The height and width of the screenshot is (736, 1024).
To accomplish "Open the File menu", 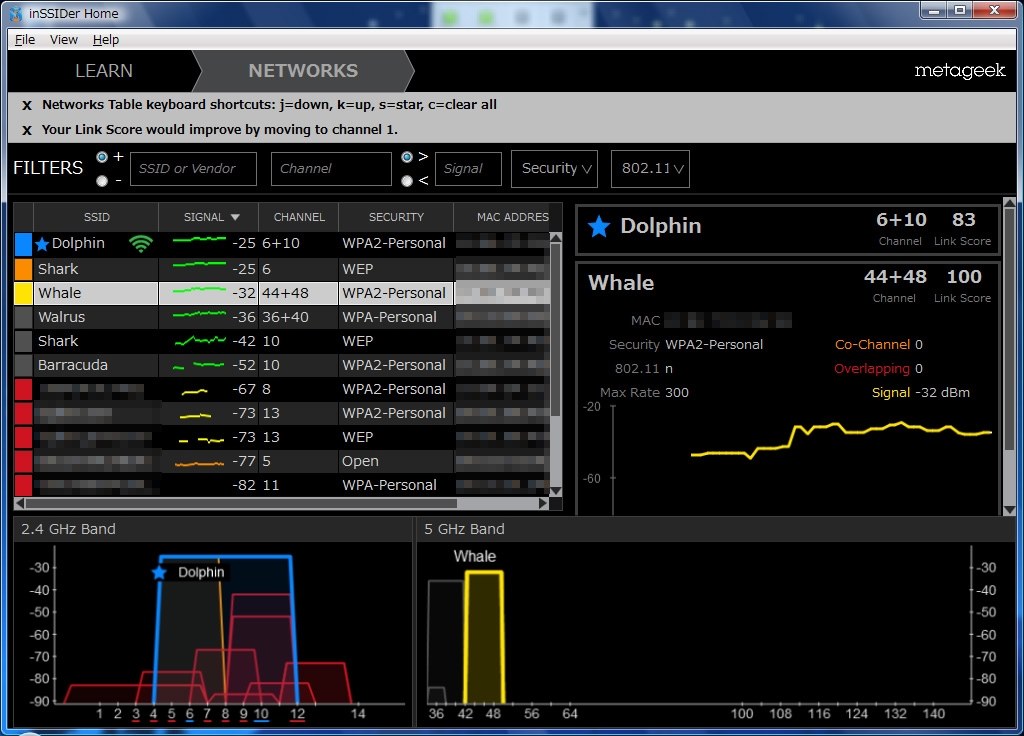I will pyautogui.click(x=25, y=40).
